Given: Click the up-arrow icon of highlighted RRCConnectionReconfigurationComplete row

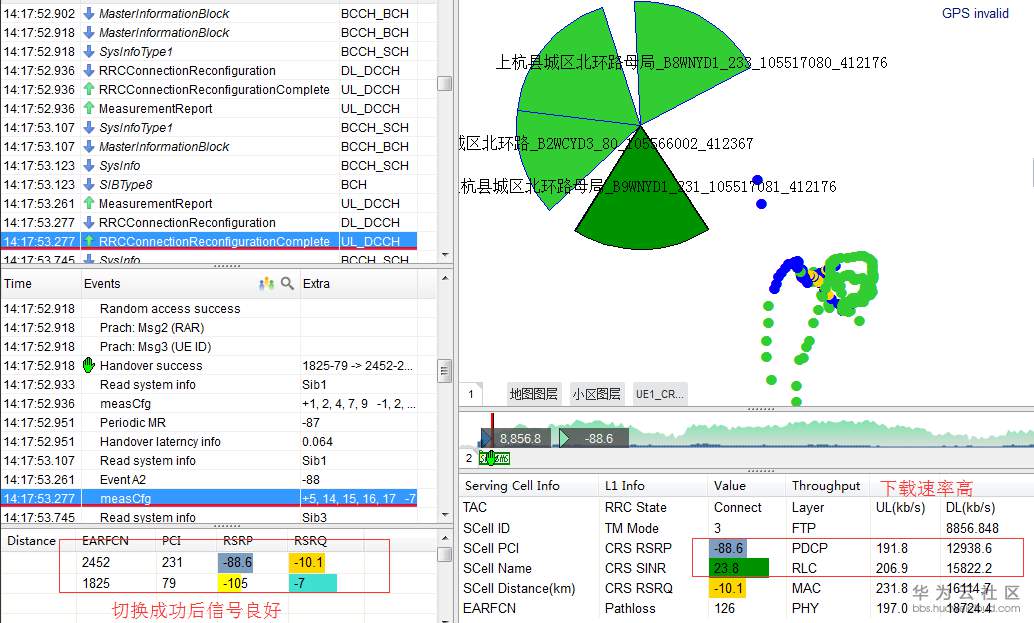Looking at the screenshot, I should tap(89, 241).
